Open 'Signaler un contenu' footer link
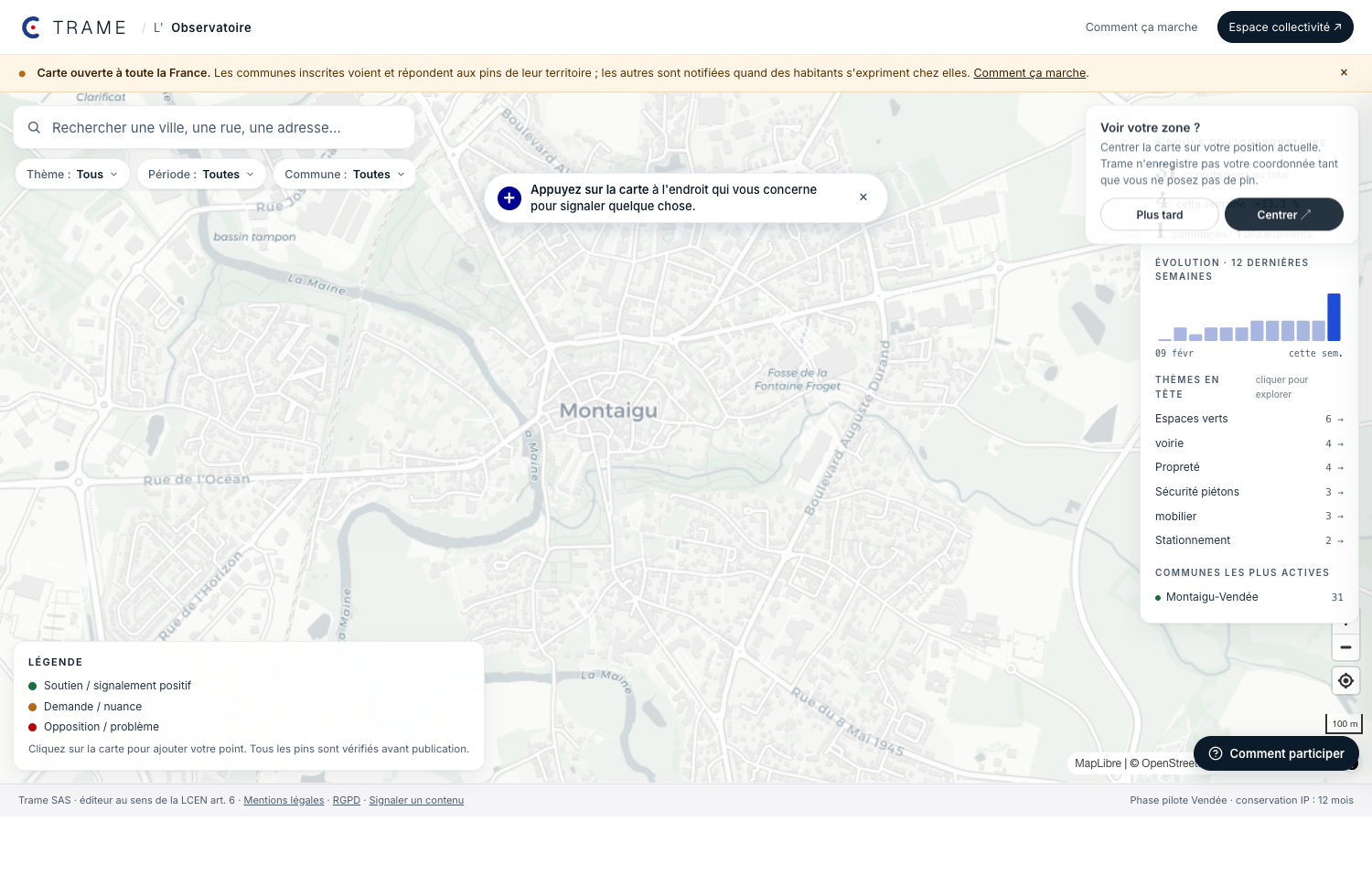 pos(416,801)
